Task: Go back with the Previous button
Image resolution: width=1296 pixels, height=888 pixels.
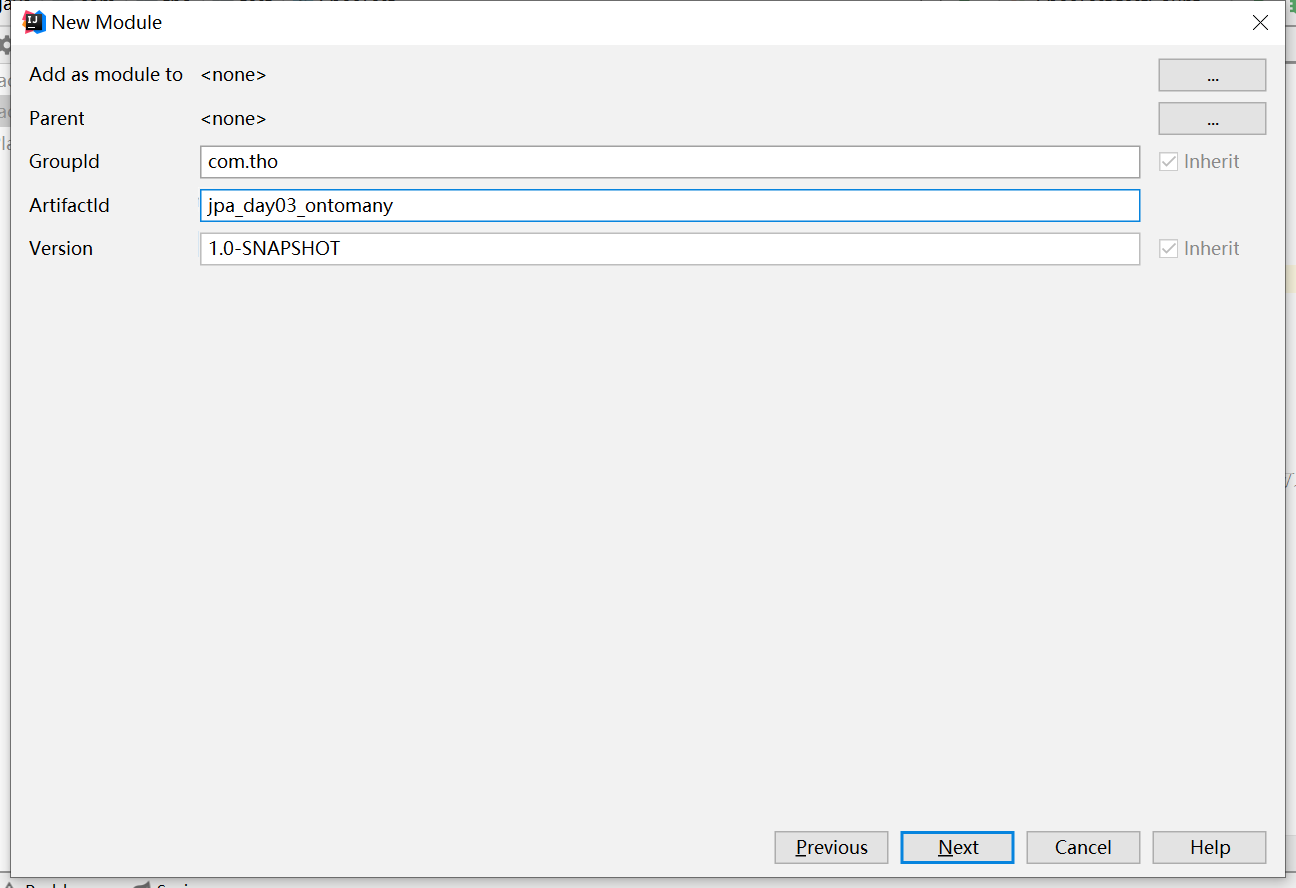Action: coord(831,847)
